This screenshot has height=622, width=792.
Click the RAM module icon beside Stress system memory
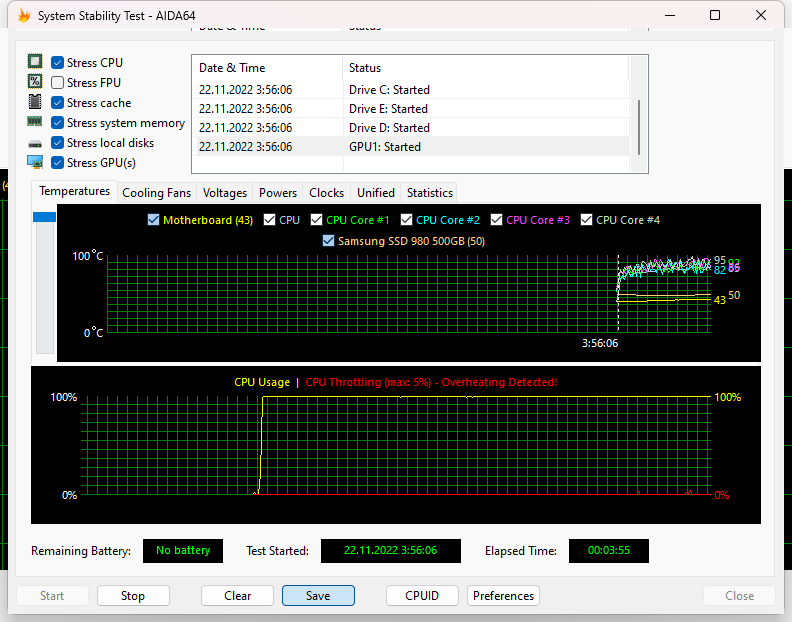[x=34, y=121]
